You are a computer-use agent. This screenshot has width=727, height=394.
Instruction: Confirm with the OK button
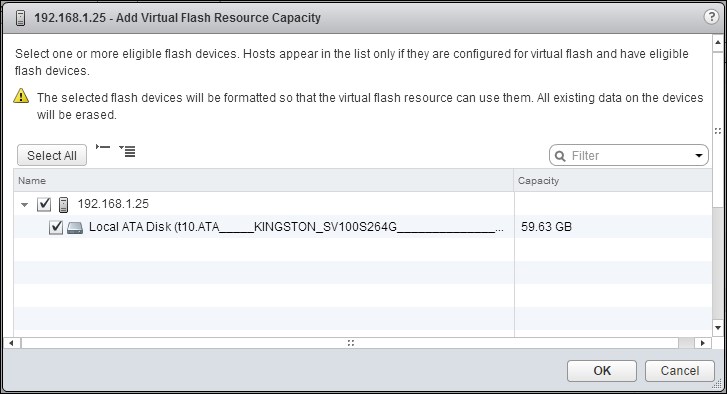click(x=602, y=371)
